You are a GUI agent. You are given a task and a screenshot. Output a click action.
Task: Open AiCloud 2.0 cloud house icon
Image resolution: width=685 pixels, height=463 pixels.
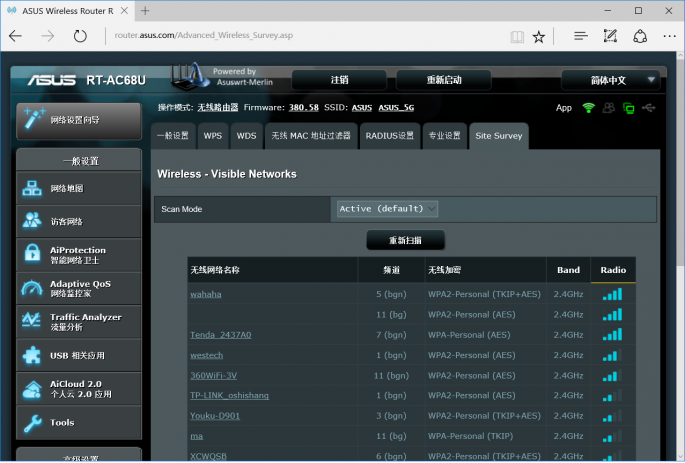coord(32,389)
